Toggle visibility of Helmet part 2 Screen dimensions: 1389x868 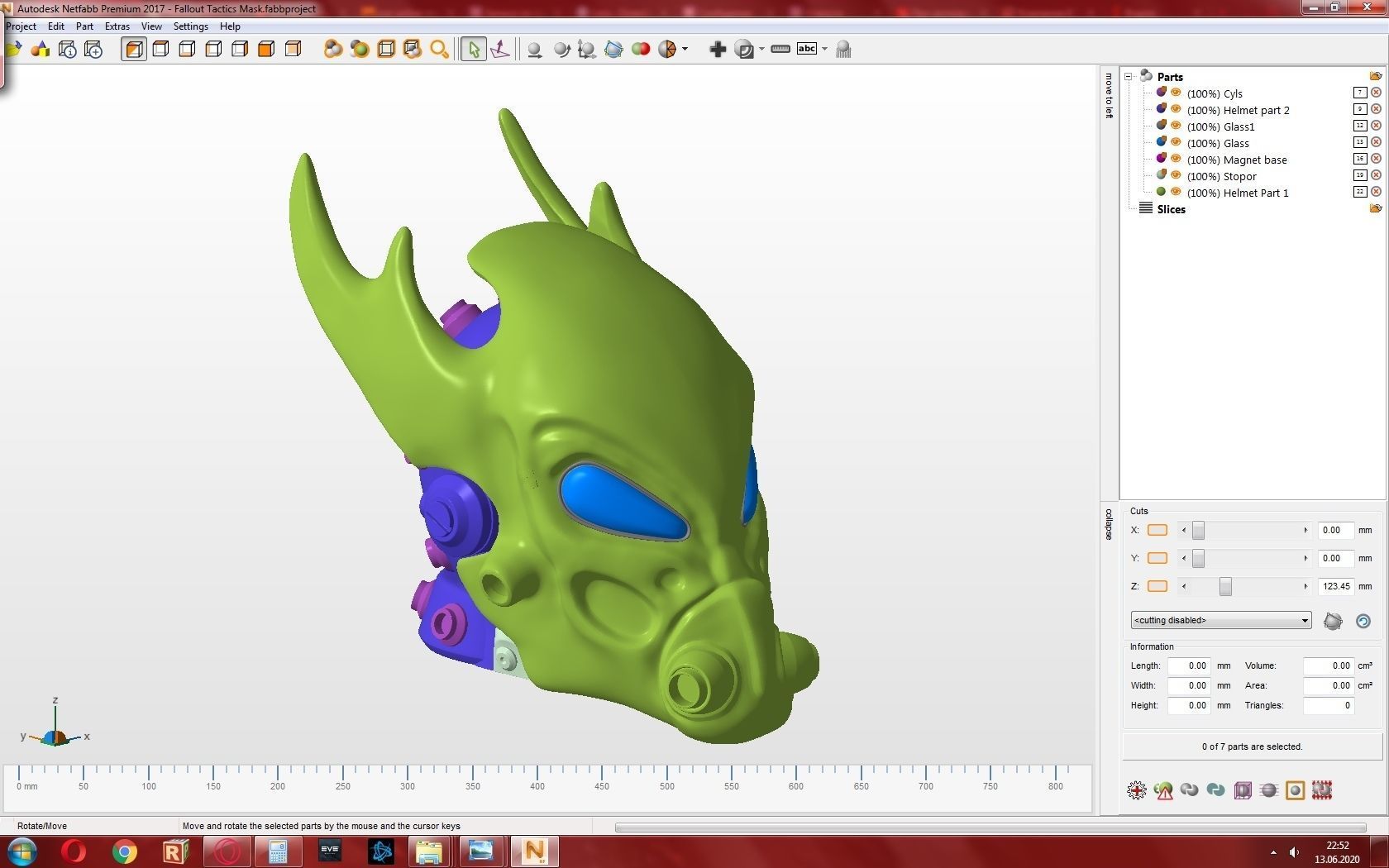[x=1177, y=109]
